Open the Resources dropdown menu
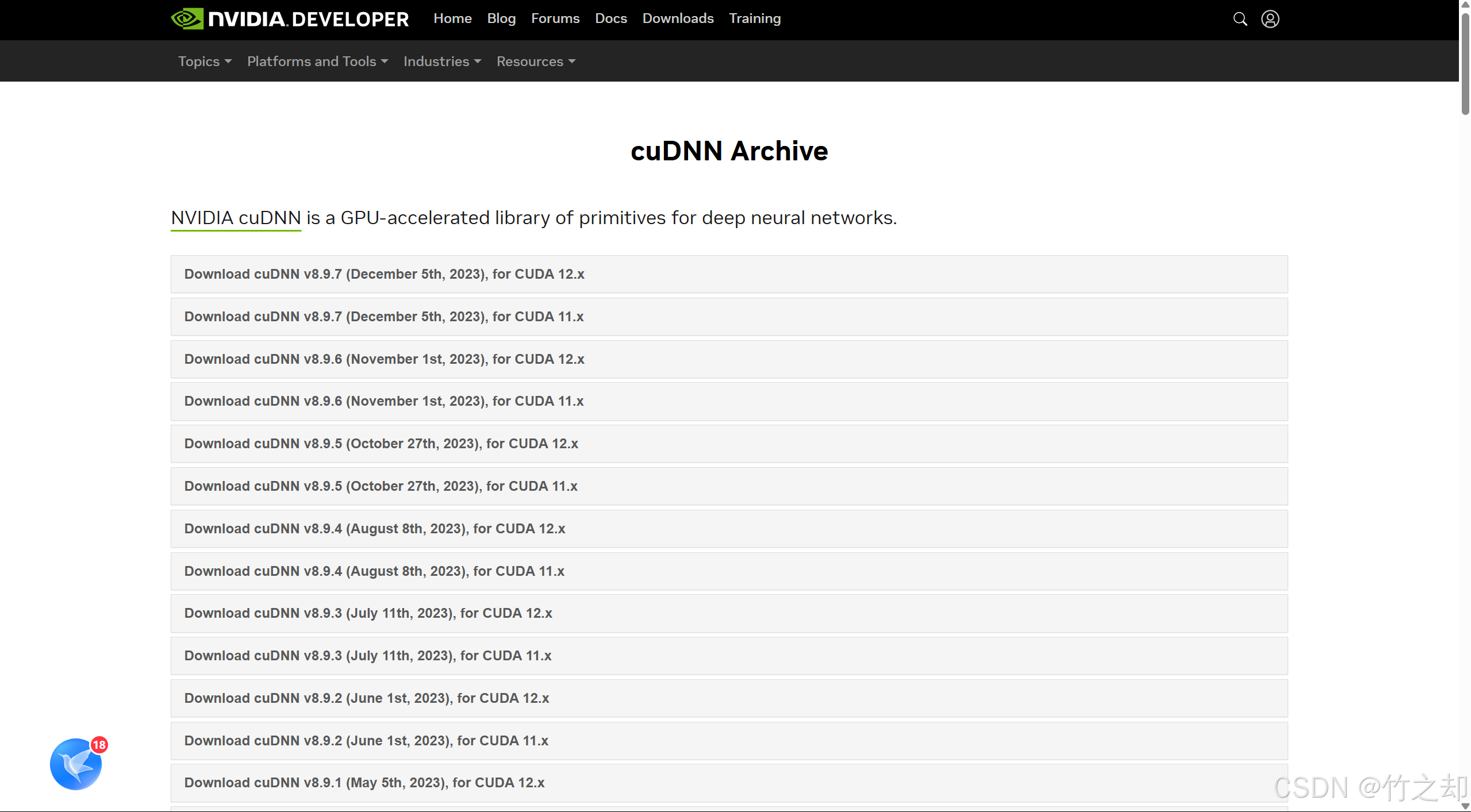 point(536,61)
